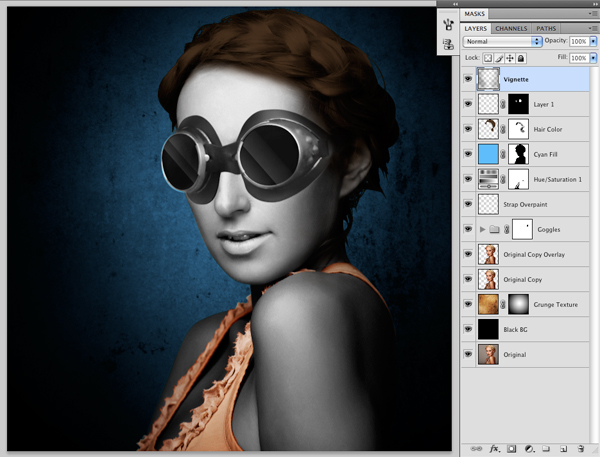Screen dimensions: 600x457
Task: Click link icon on Hue/Saturation 1 layer
Action: point(503,179)
